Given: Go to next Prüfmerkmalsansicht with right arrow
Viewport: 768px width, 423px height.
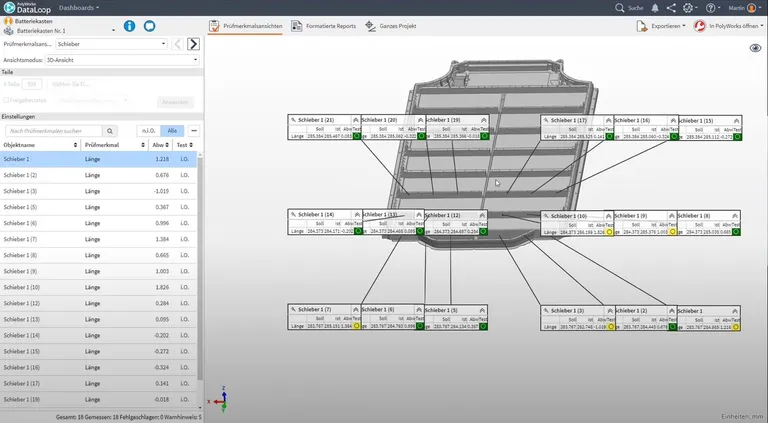Looking at the screenshot, I should coord(193,44).
